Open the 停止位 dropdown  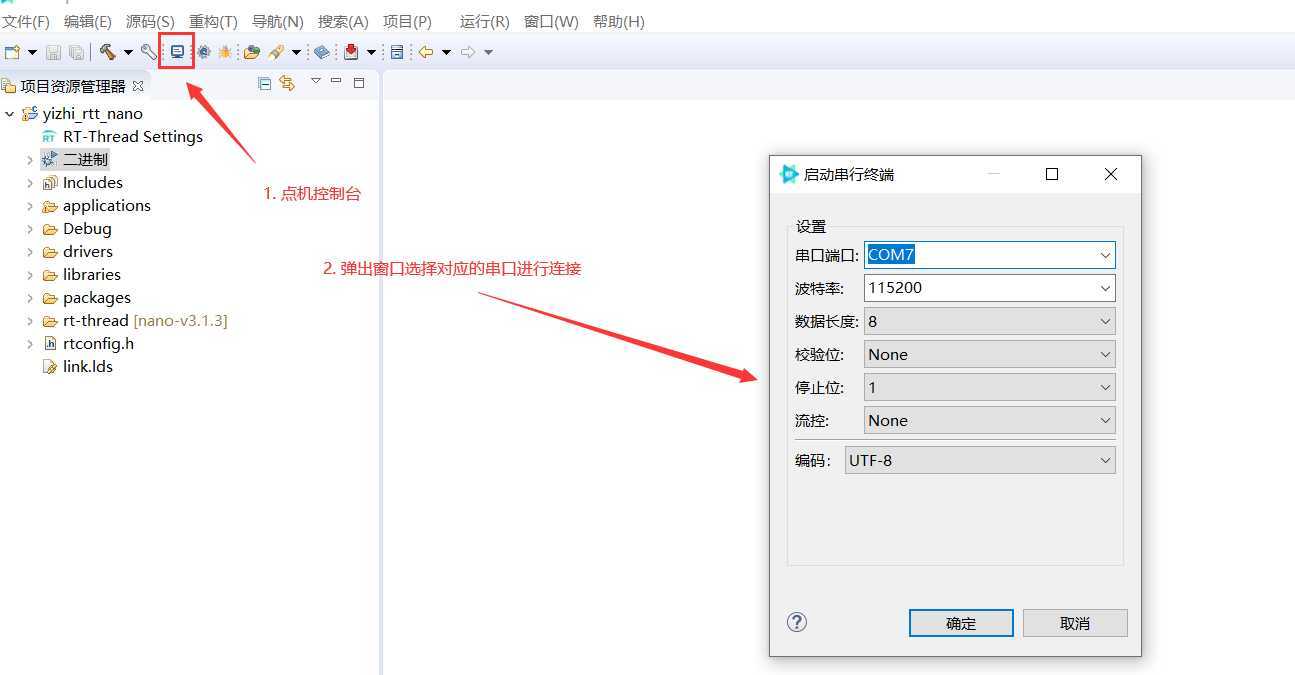[x=990, y=387]
